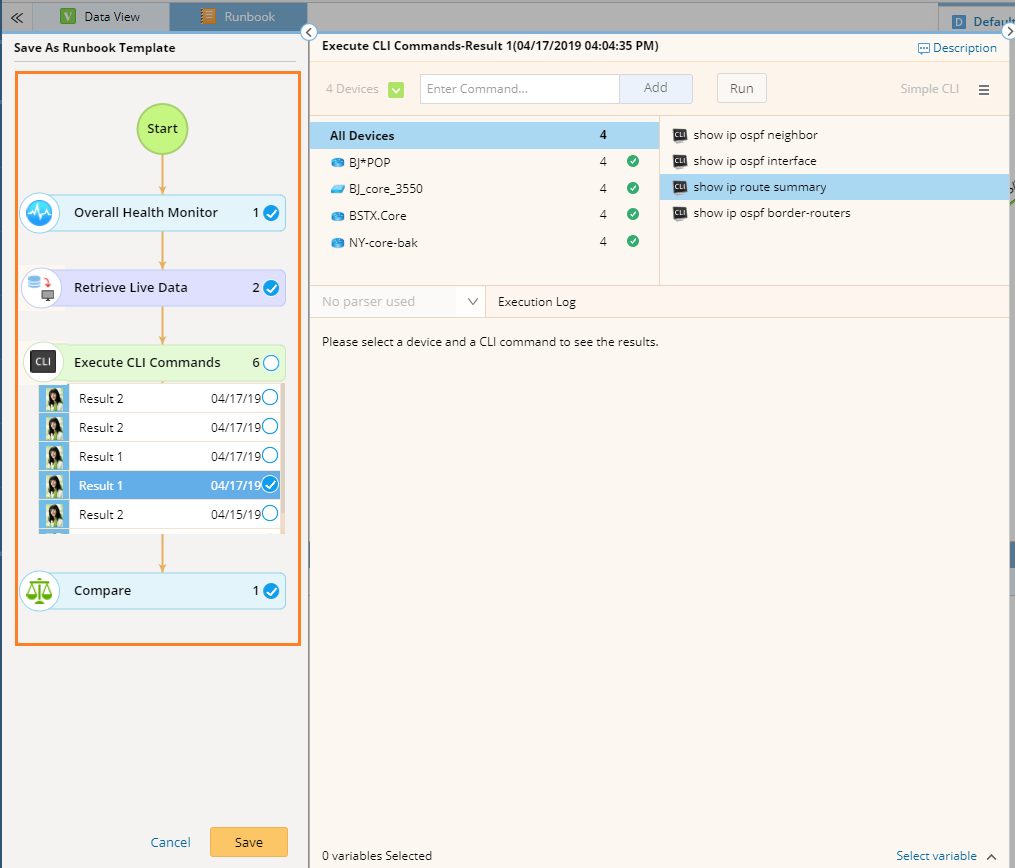Click the highlighted Result 1 row

(x=159, y=485)
